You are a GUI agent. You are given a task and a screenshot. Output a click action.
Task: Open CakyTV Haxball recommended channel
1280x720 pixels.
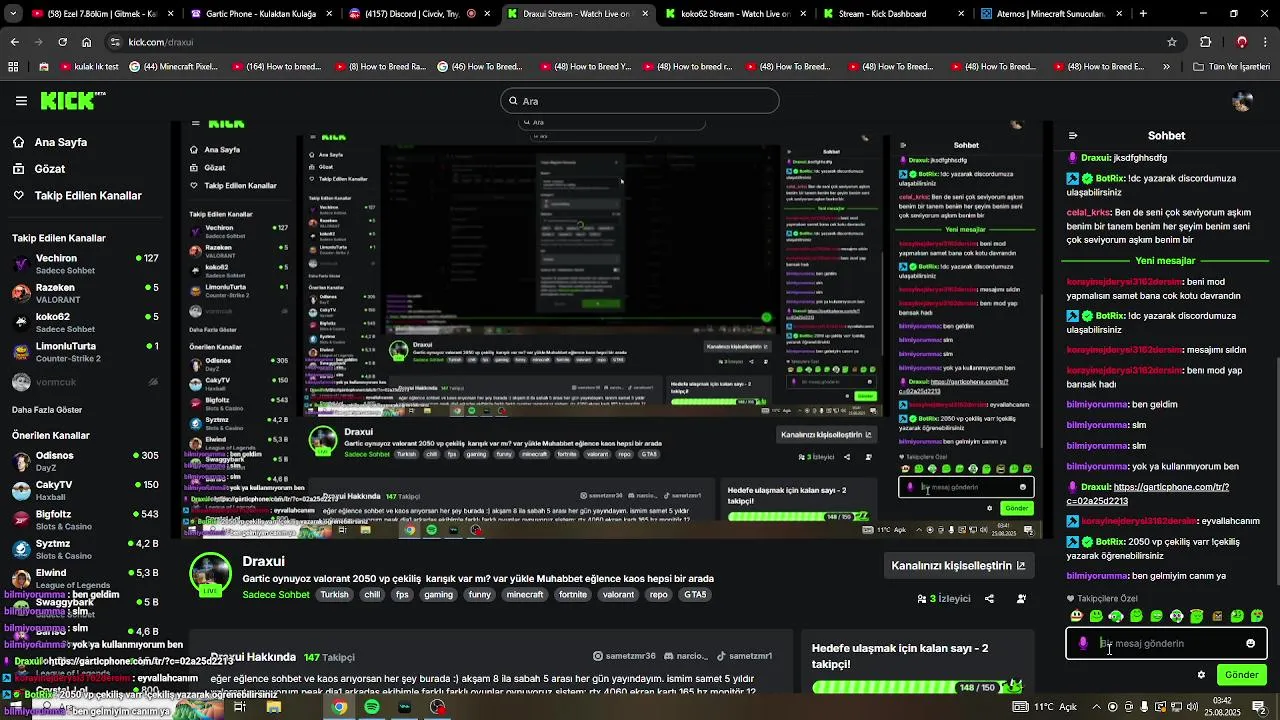click(x=85, y=490)
